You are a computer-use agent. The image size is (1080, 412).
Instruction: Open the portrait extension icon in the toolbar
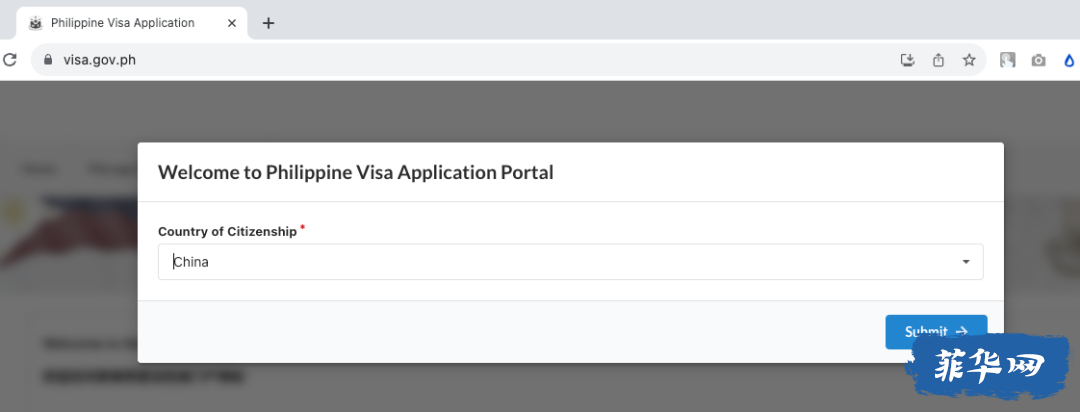coord(1008,60)
